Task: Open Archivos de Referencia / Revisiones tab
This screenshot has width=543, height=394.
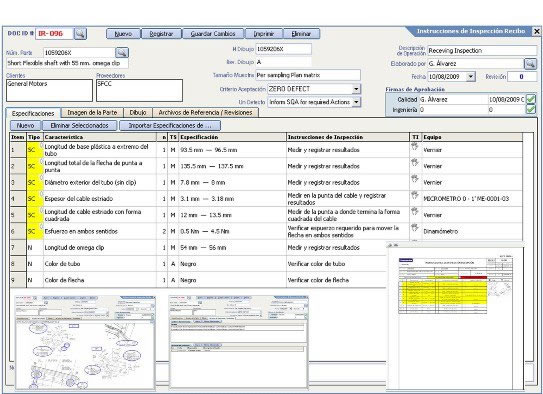Action: (x=205, y=113)
